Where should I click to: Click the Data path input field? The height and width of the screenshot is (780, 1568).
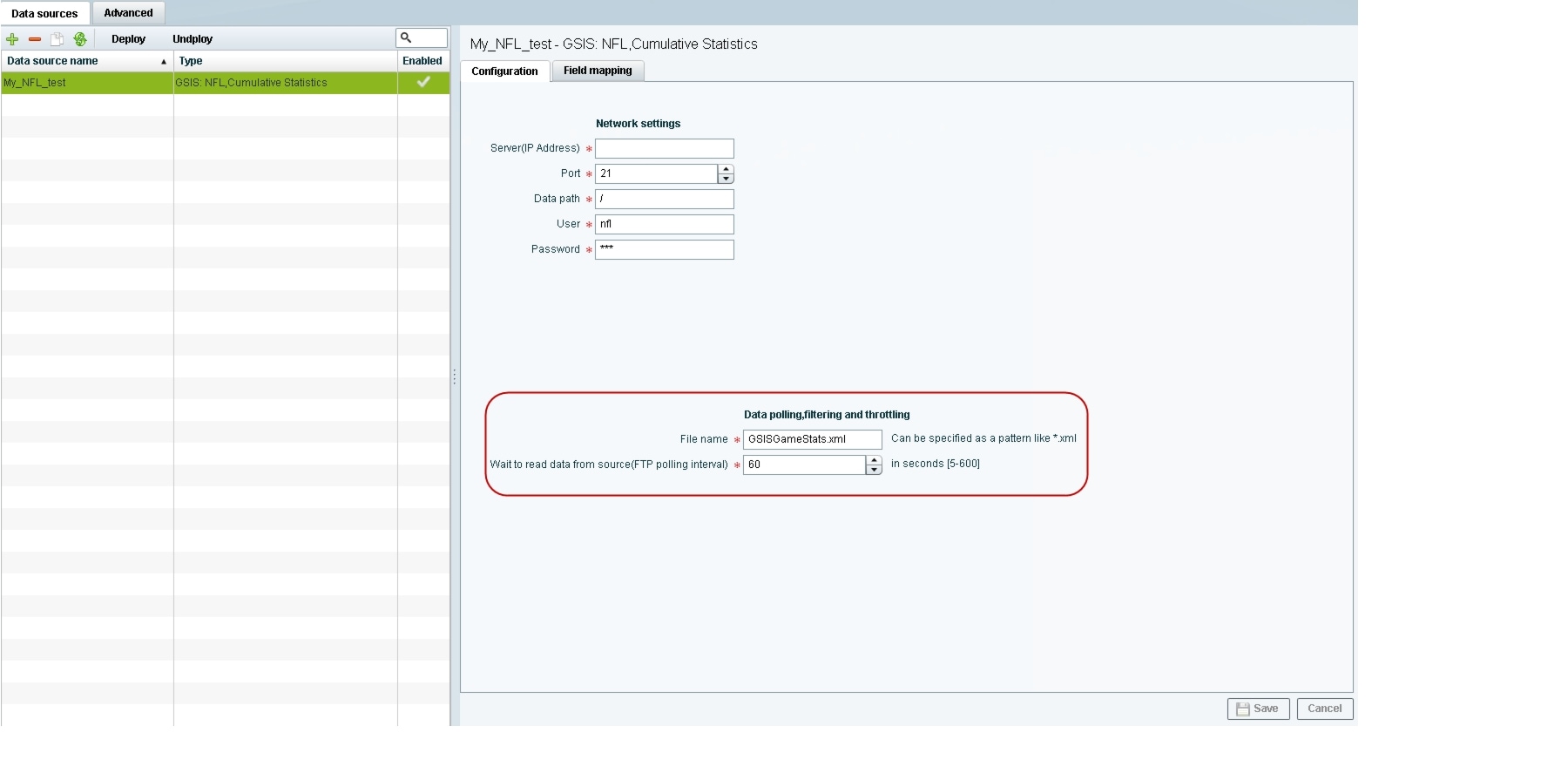click(x=665, y=199)
